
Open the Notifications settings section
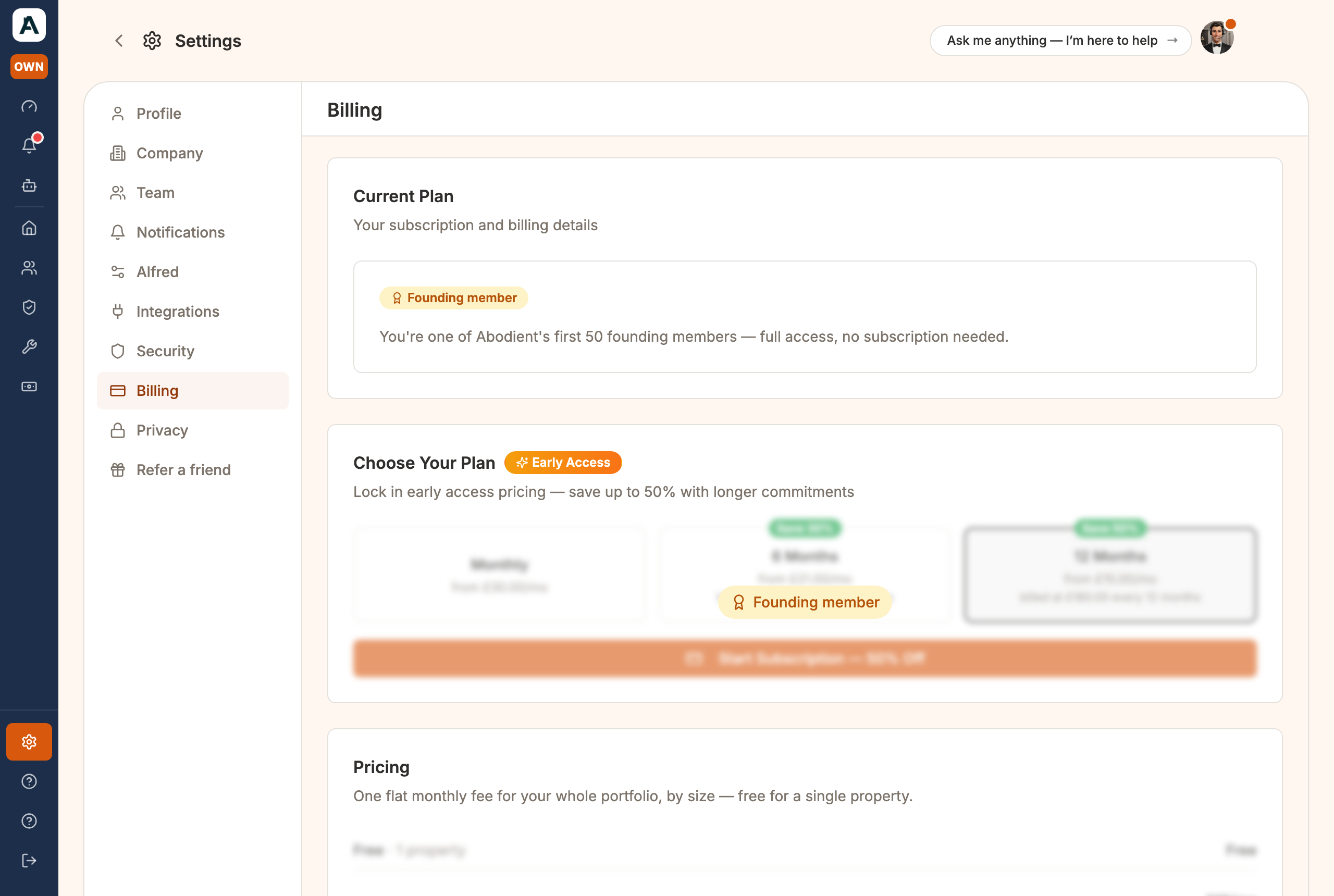tap(193, 232)
